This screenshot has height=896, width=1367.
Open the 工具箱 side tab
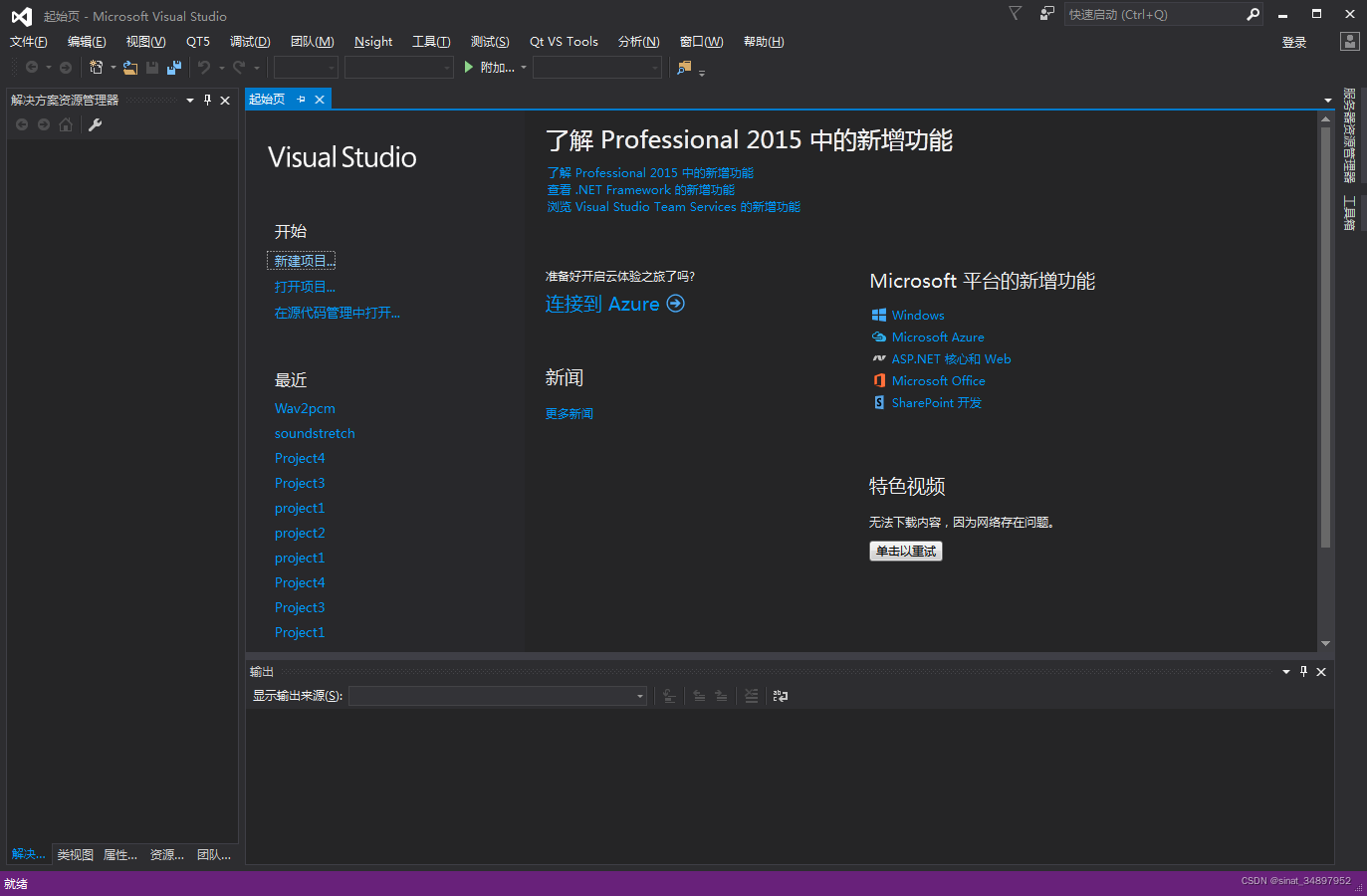point(1350,213)
